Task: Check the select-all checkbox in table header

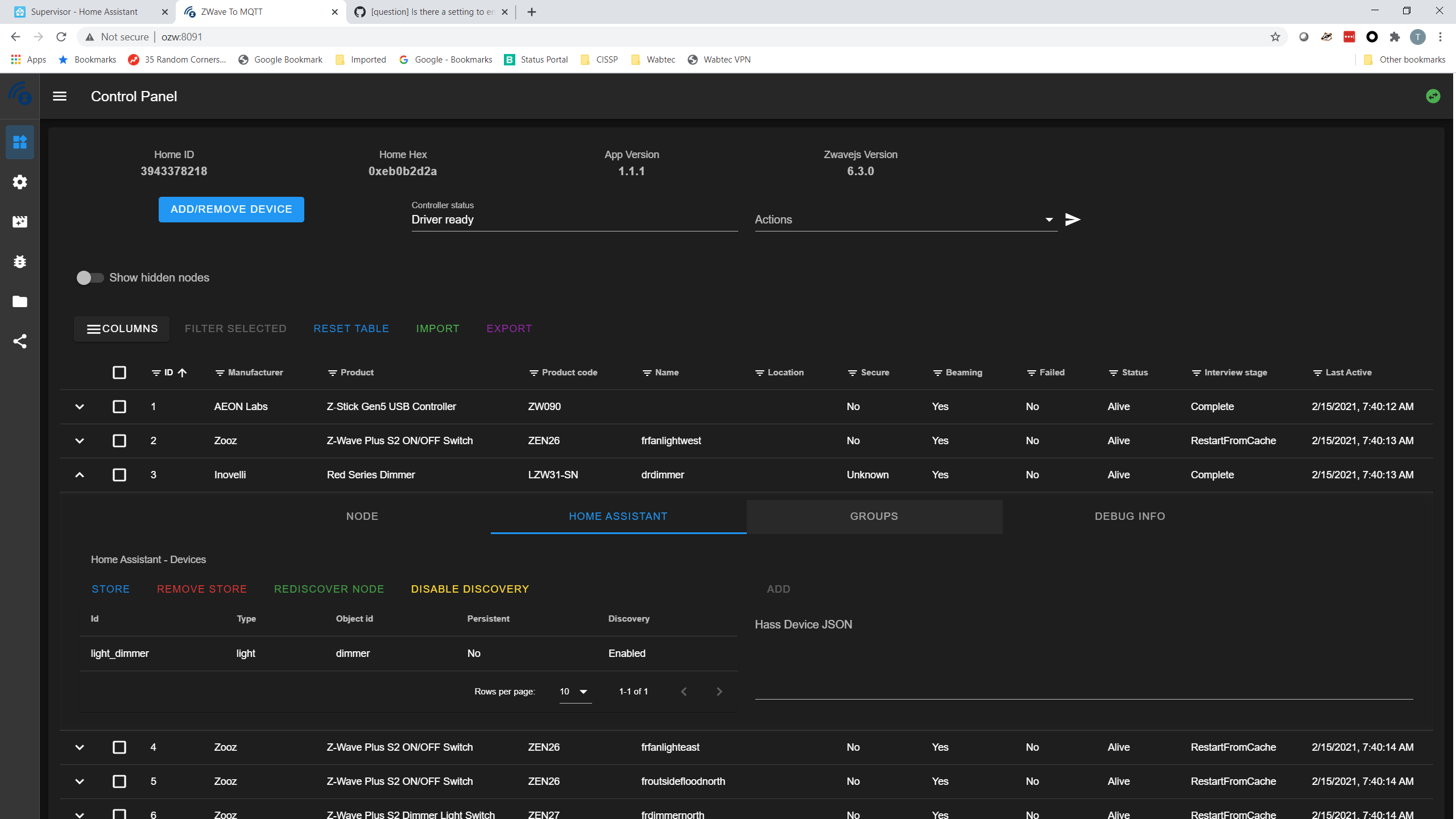Action: [119, 373]
